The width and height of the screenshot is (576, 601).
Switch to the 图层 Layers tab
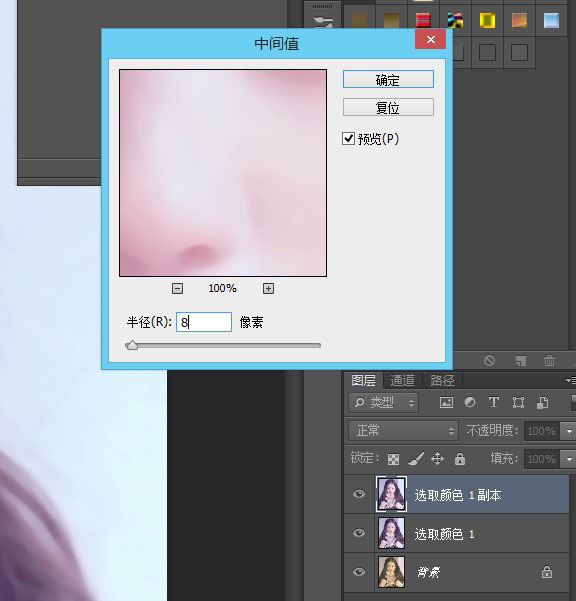(x=363, y=380)
